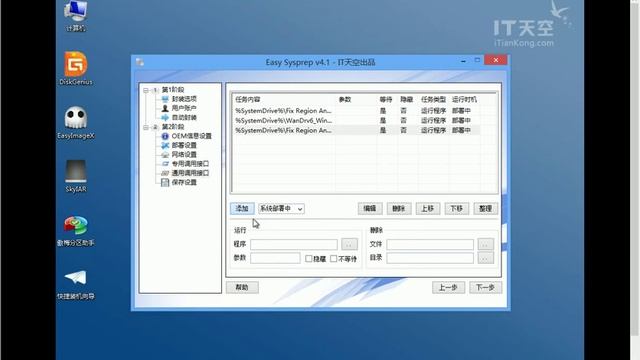Focus the 程序 input field
640x360 pixels.
pos(294,244)
